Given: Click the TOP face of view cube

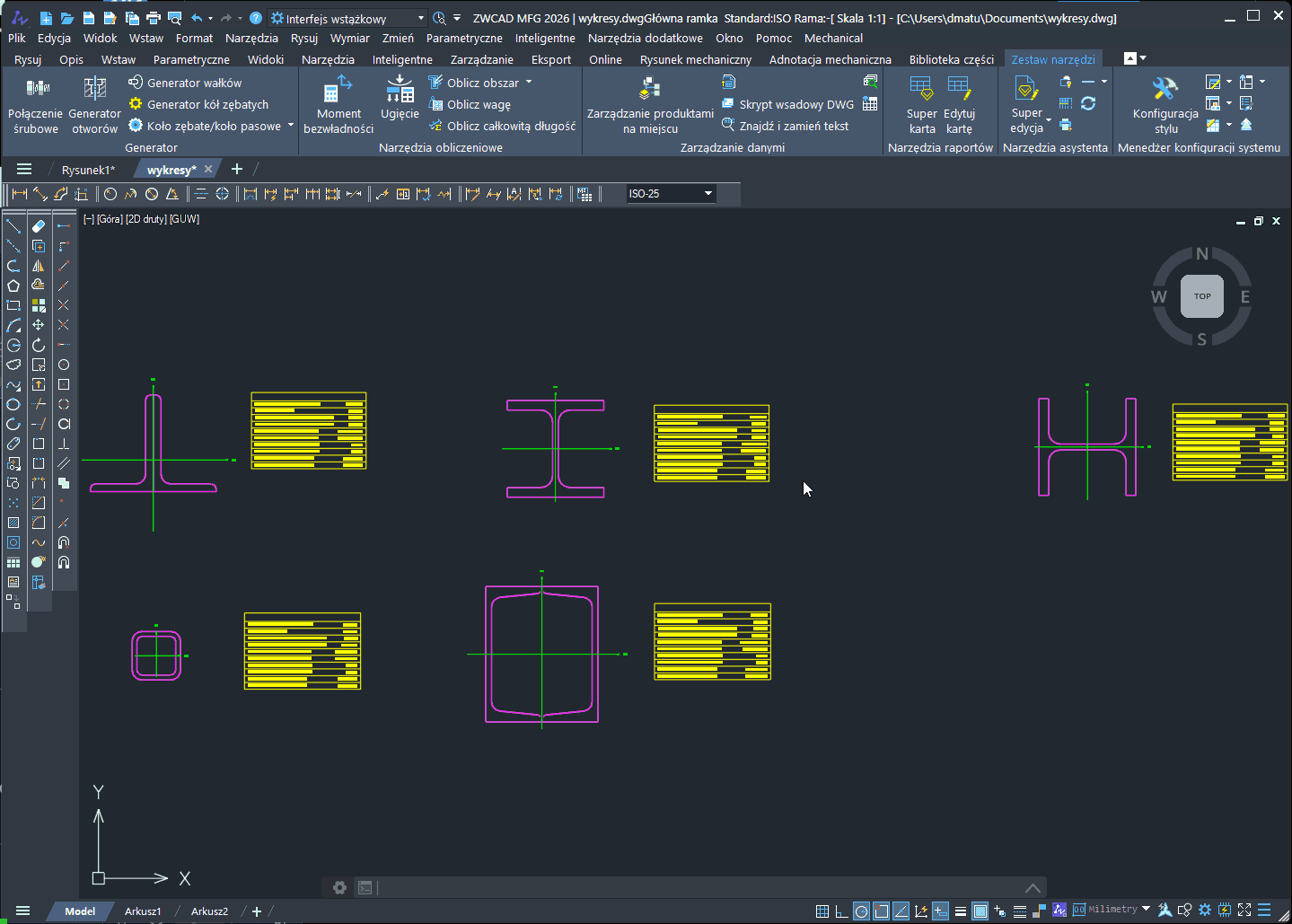Looking at the screenshot, I should coord(1202,296).
